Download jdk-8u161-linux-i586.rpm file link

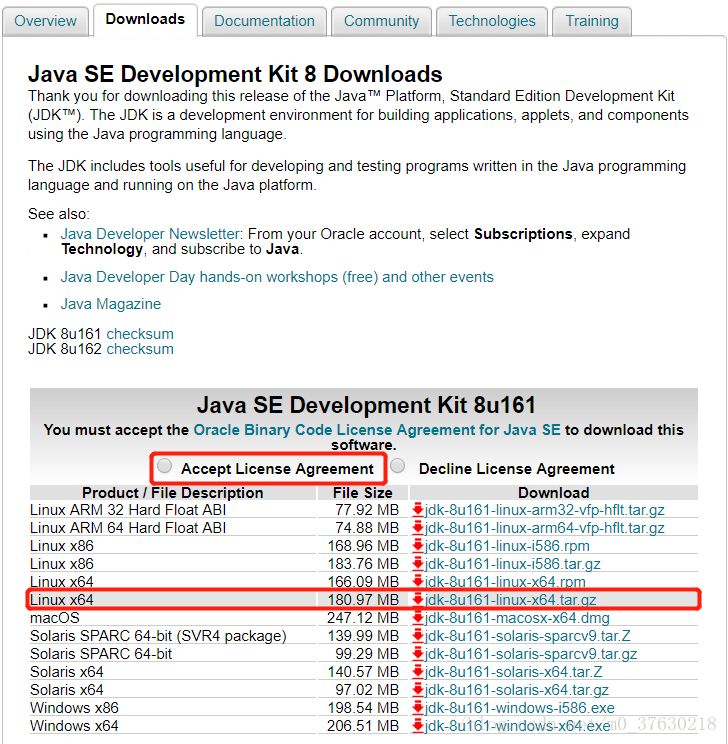tap(507, 546)
